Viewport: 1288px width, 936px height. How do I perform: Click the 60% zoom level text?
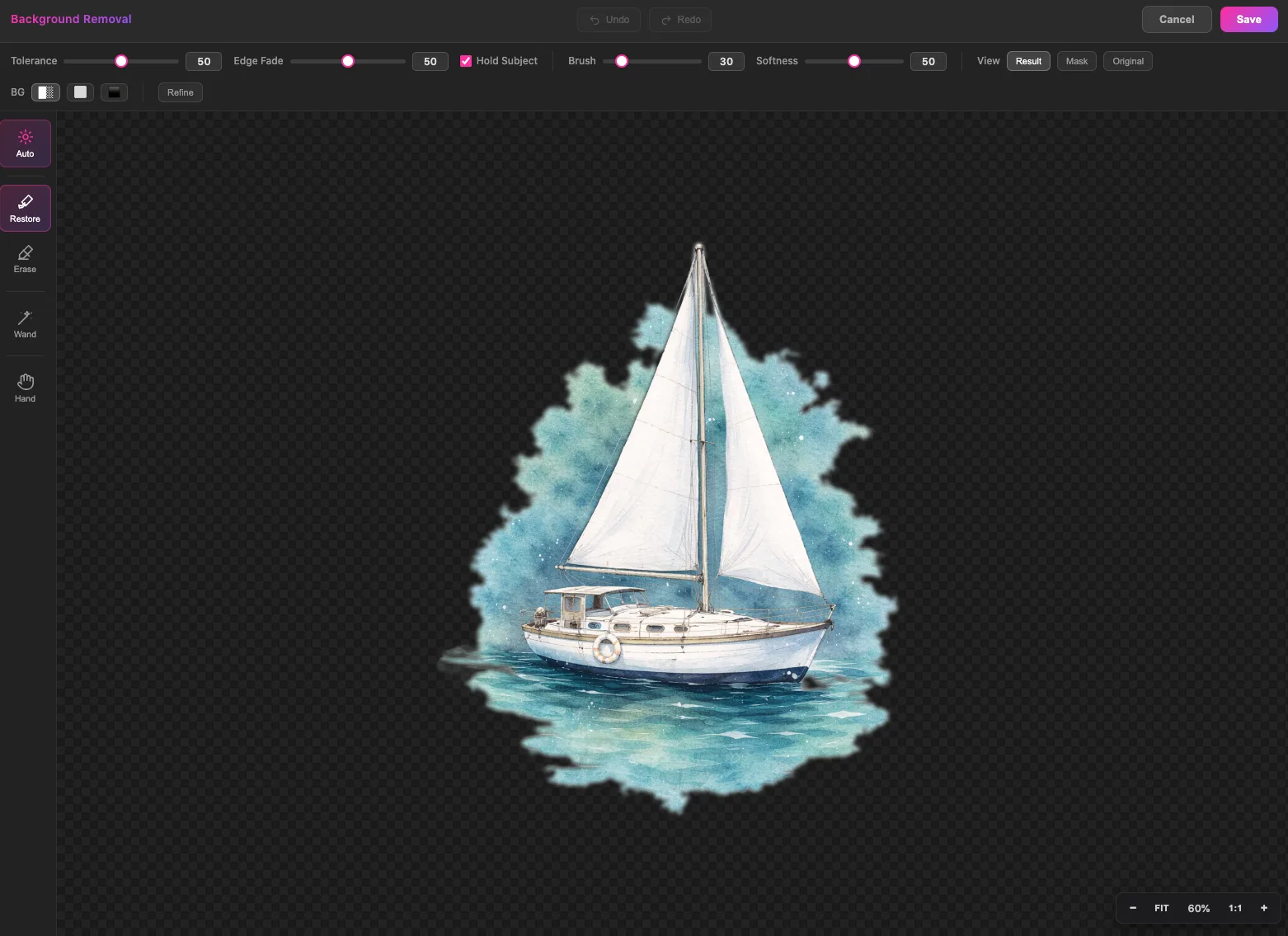click(1199, 908)
